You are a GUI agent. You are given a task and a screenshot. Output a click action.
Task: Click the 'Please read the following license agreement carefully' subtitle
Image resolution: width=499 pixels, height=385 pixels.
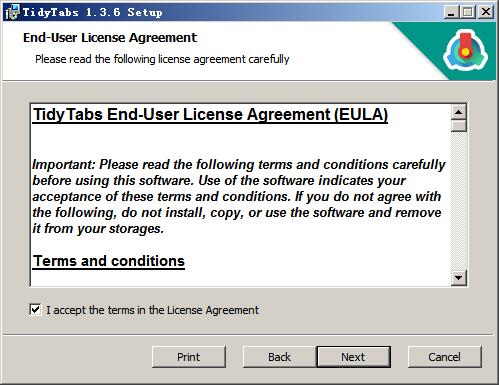click(162, 59)
